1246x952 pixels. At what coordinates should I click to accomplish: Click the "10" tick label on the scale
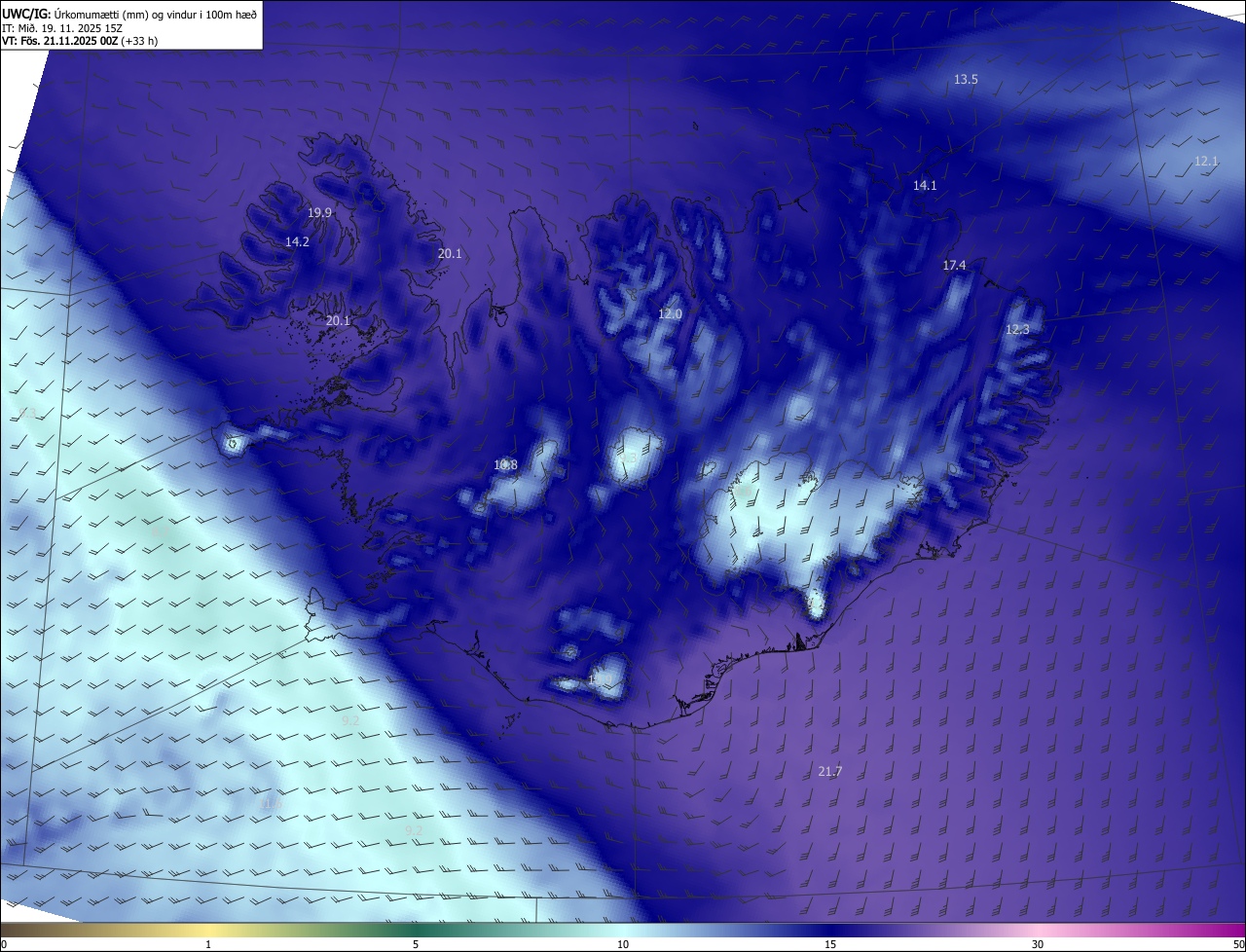(x=623, y=944)
